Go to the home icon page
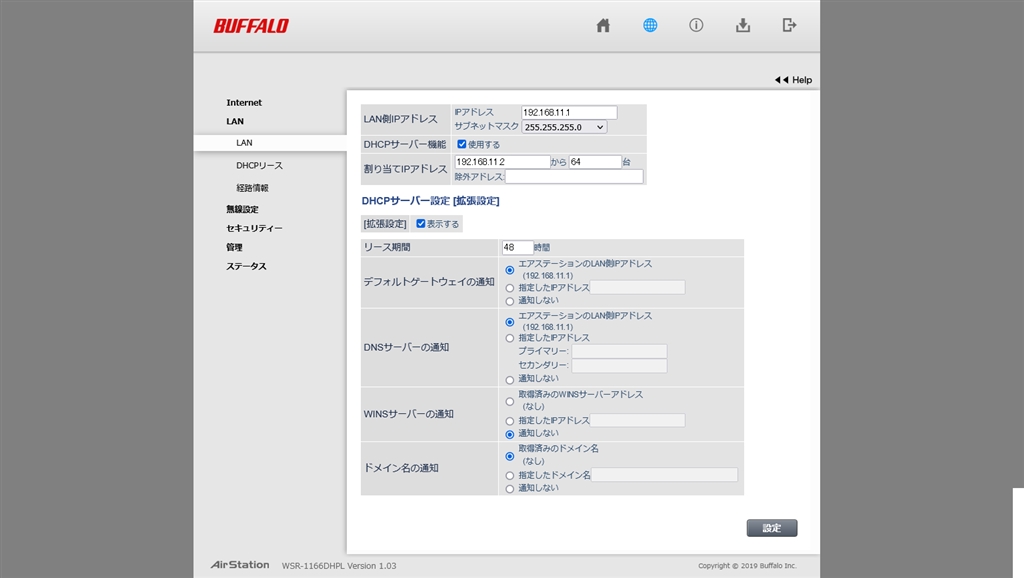 click(603, 25)
